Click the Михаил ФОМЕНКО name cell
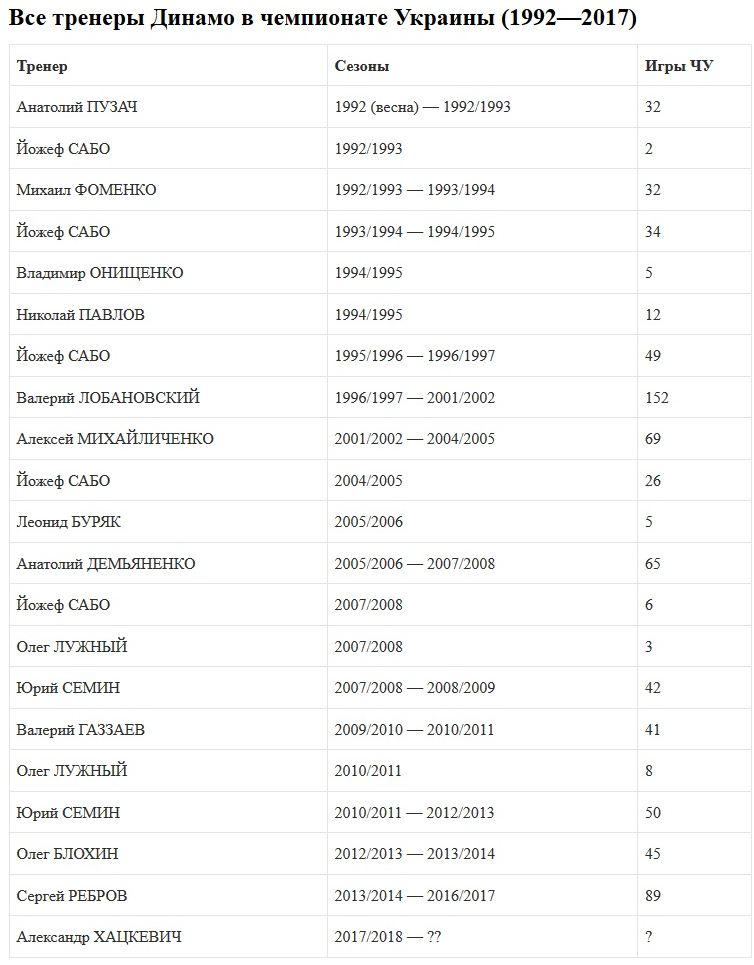The width and height of the screenshot is (754, 965). [x=86, y=190]
